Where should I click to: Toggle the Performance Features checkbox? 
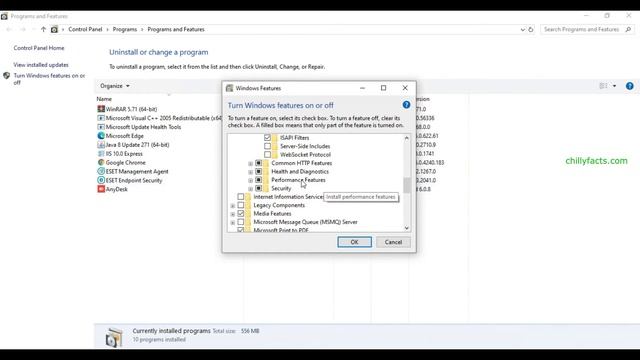[258, 180]
